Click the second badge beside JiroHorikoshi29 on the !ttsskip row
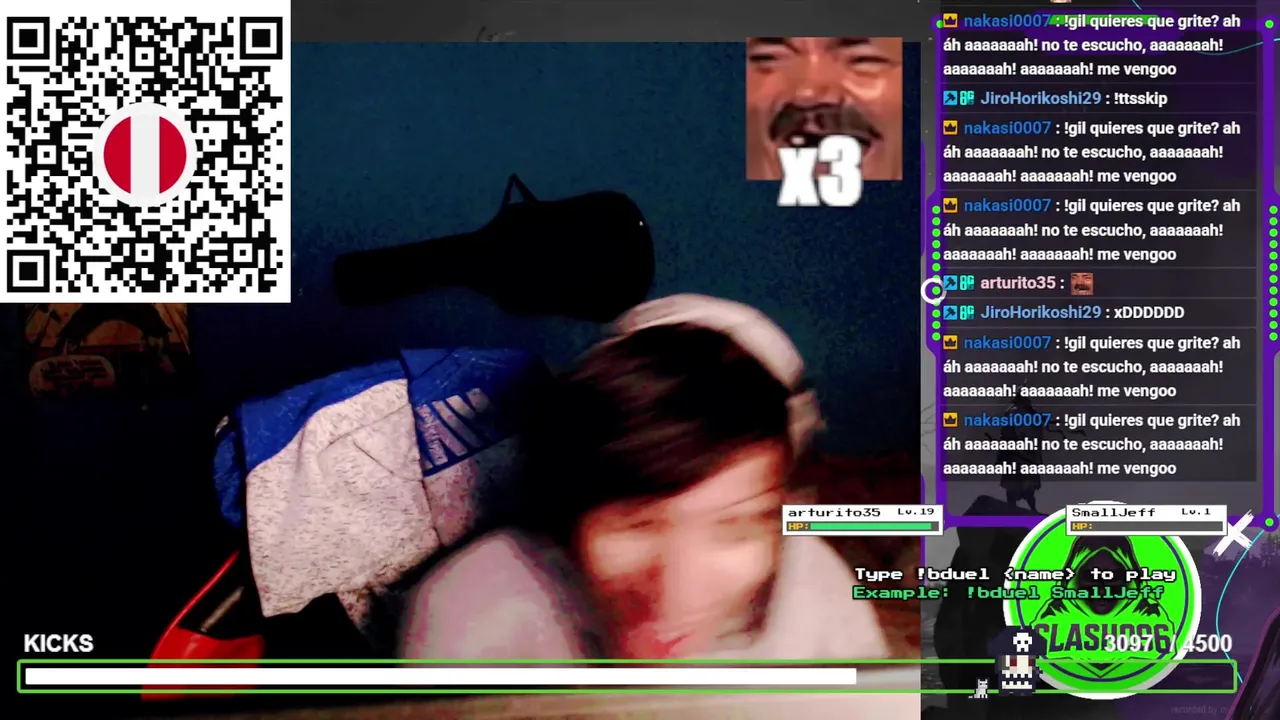 tap(967, 98)
